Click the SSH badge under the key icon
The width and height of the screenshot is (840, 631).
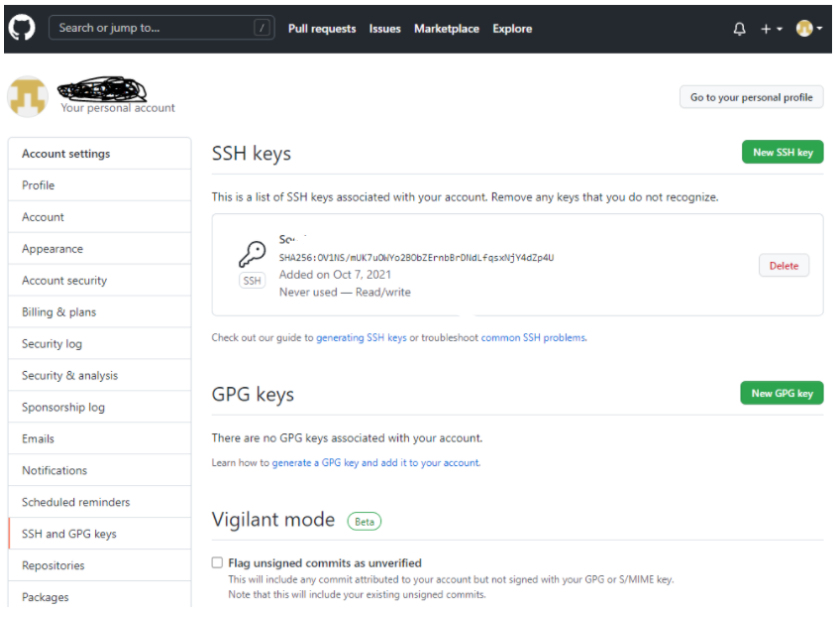coord(252,281)
